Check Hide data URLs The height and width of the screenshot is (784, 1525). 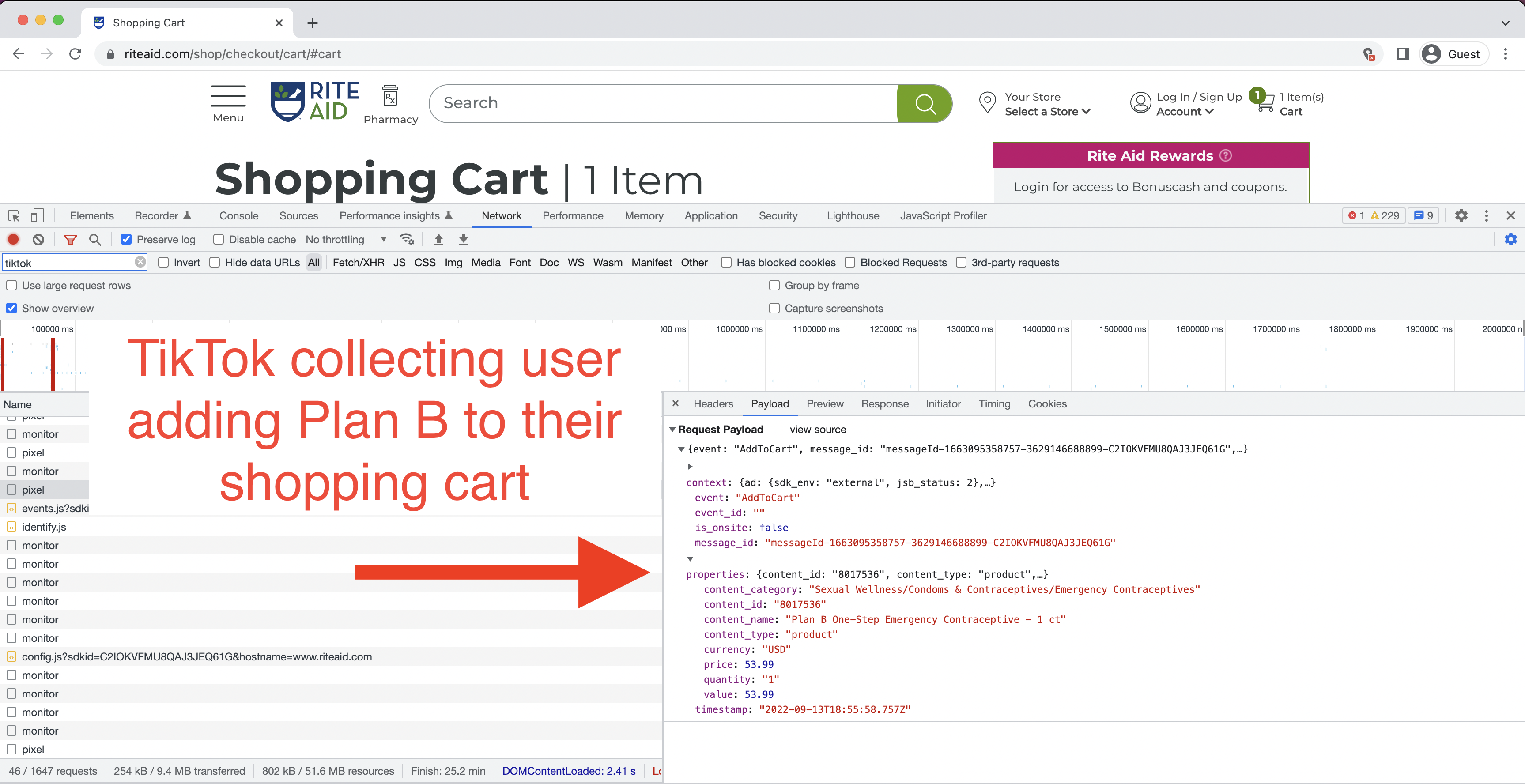(x=215, y=263)
